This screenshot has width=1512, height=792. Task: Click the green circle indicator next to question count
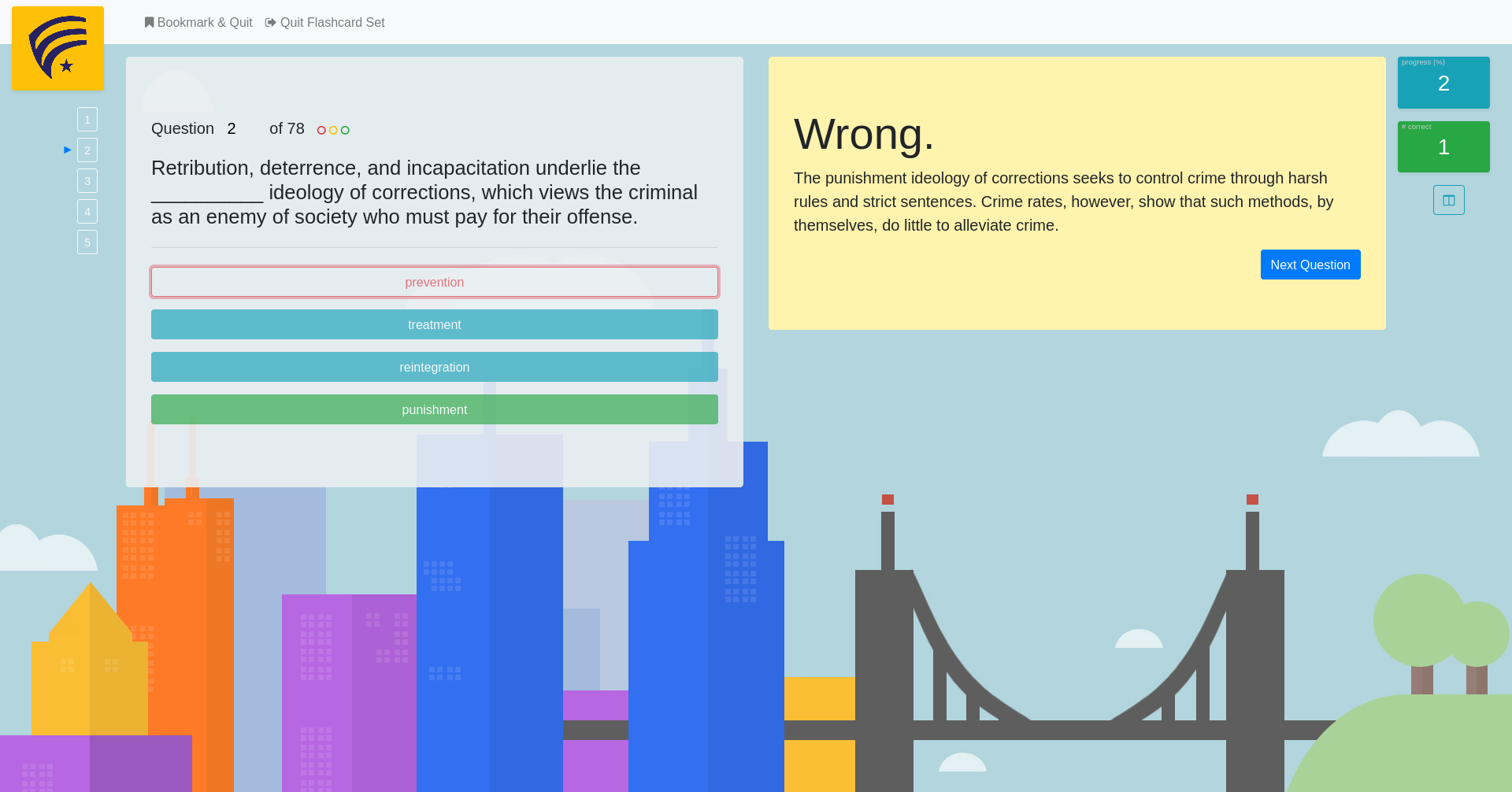click(x=345, y=130)
